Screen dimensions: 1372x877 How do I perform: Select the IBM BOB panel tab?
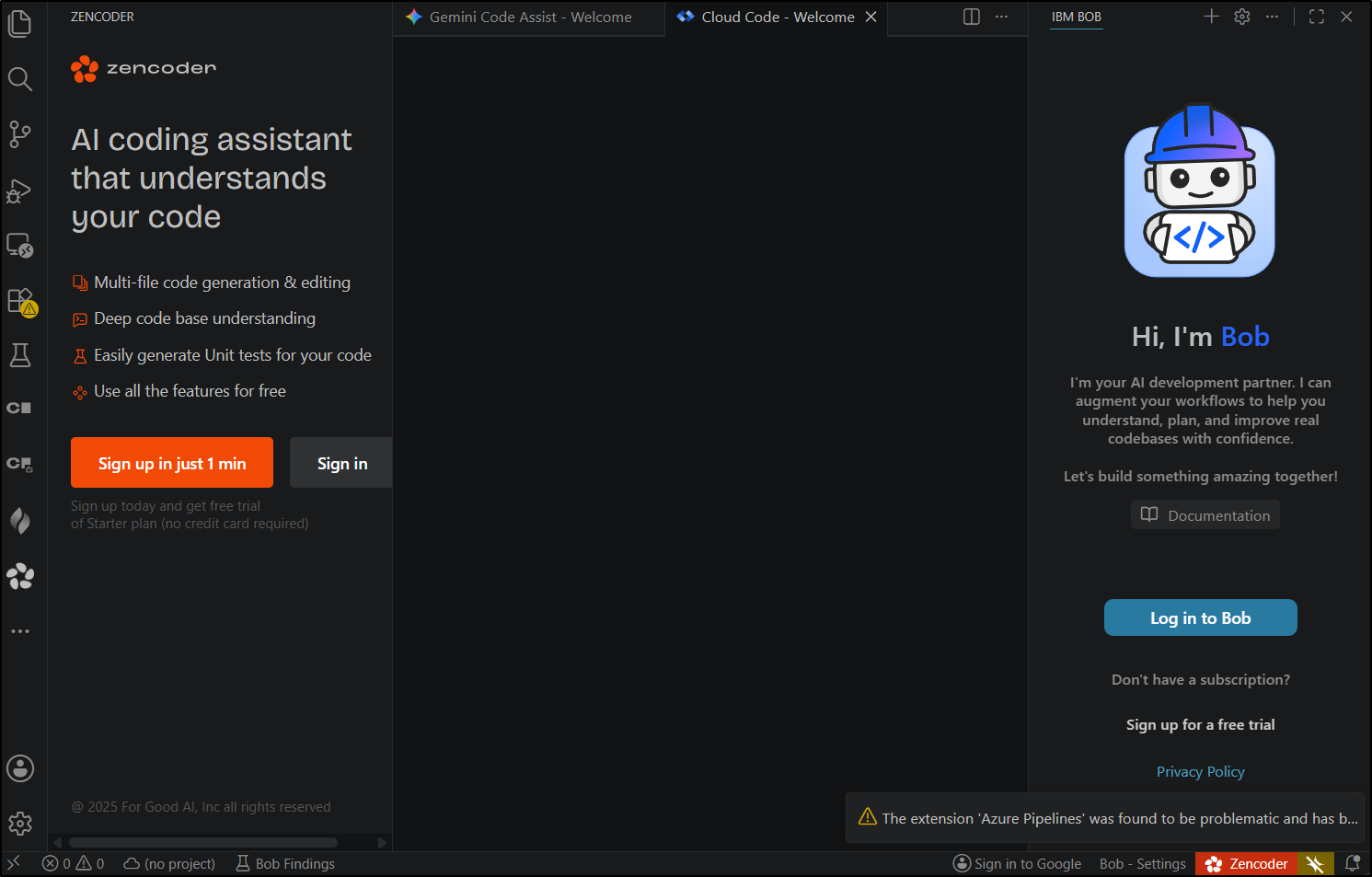1077,17
